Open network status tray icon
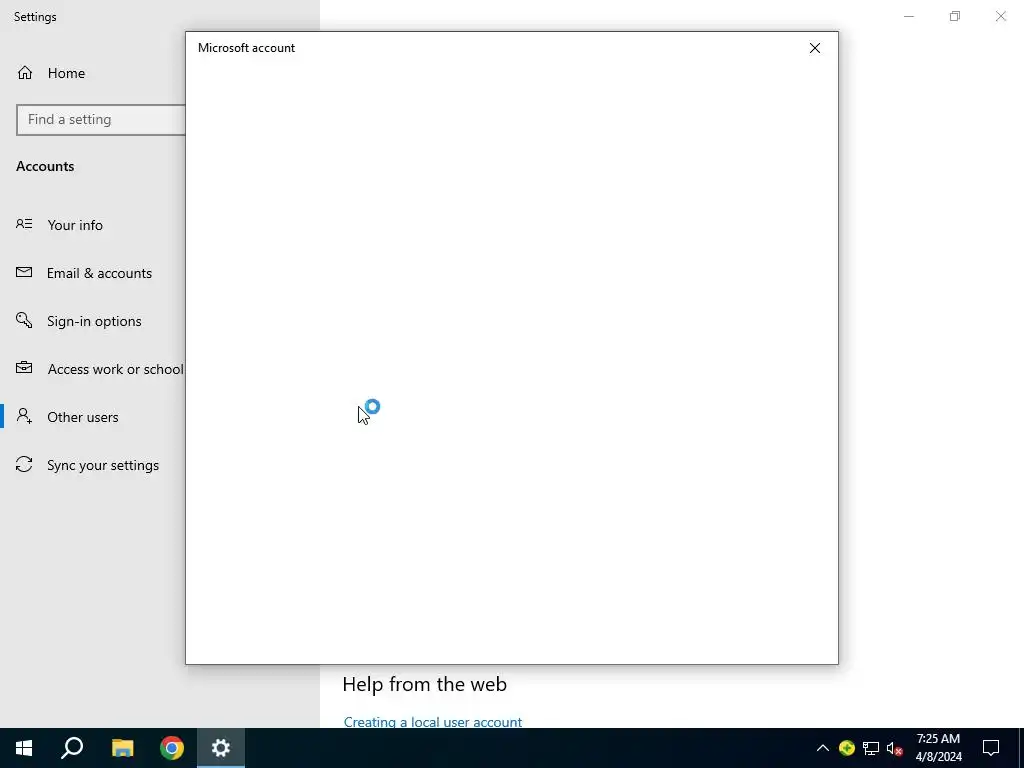This screenshot has width=1024, height=768. (x=871, y=748)
